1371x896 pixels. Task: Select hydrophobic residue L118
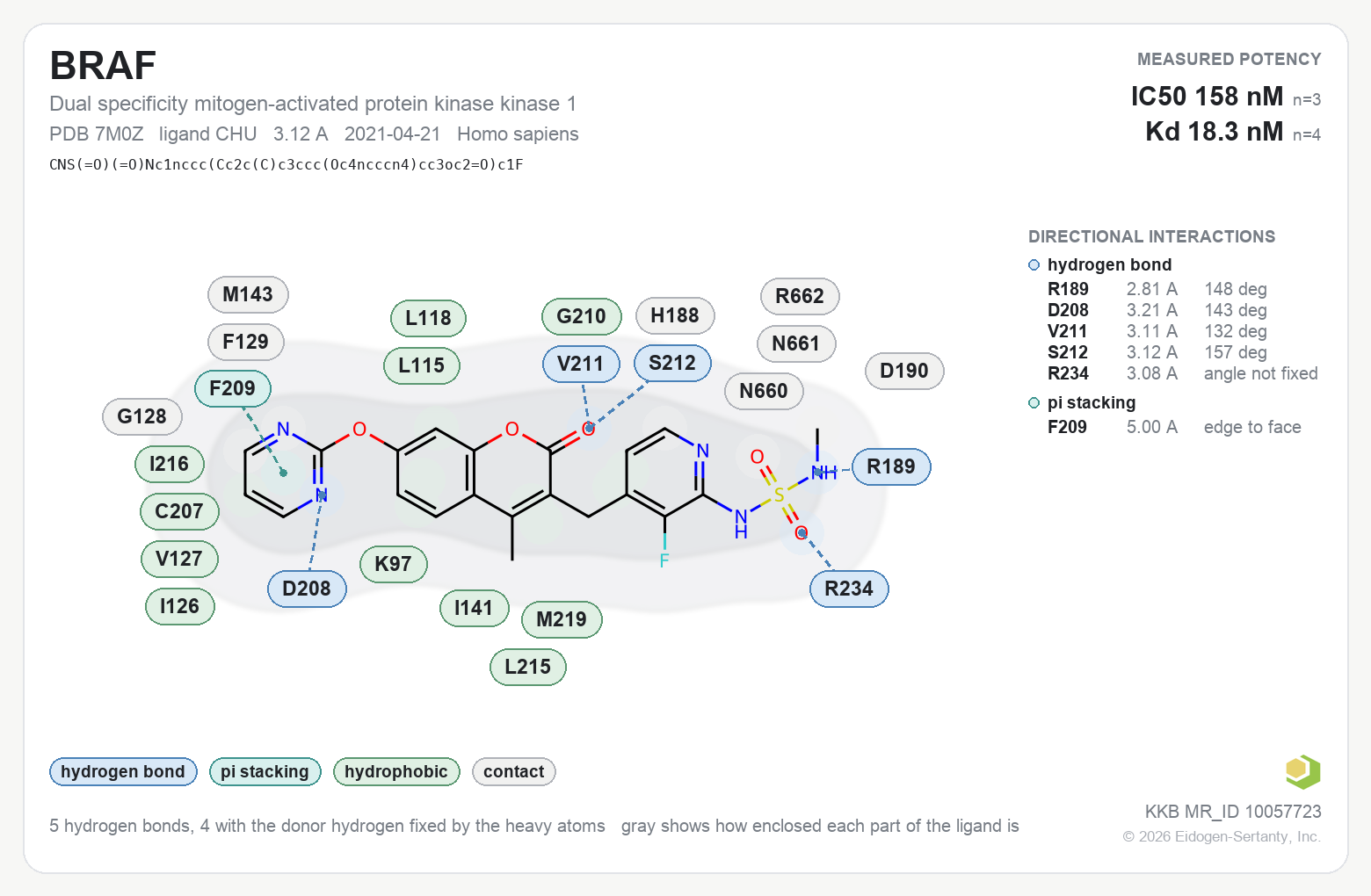point(428,318)
